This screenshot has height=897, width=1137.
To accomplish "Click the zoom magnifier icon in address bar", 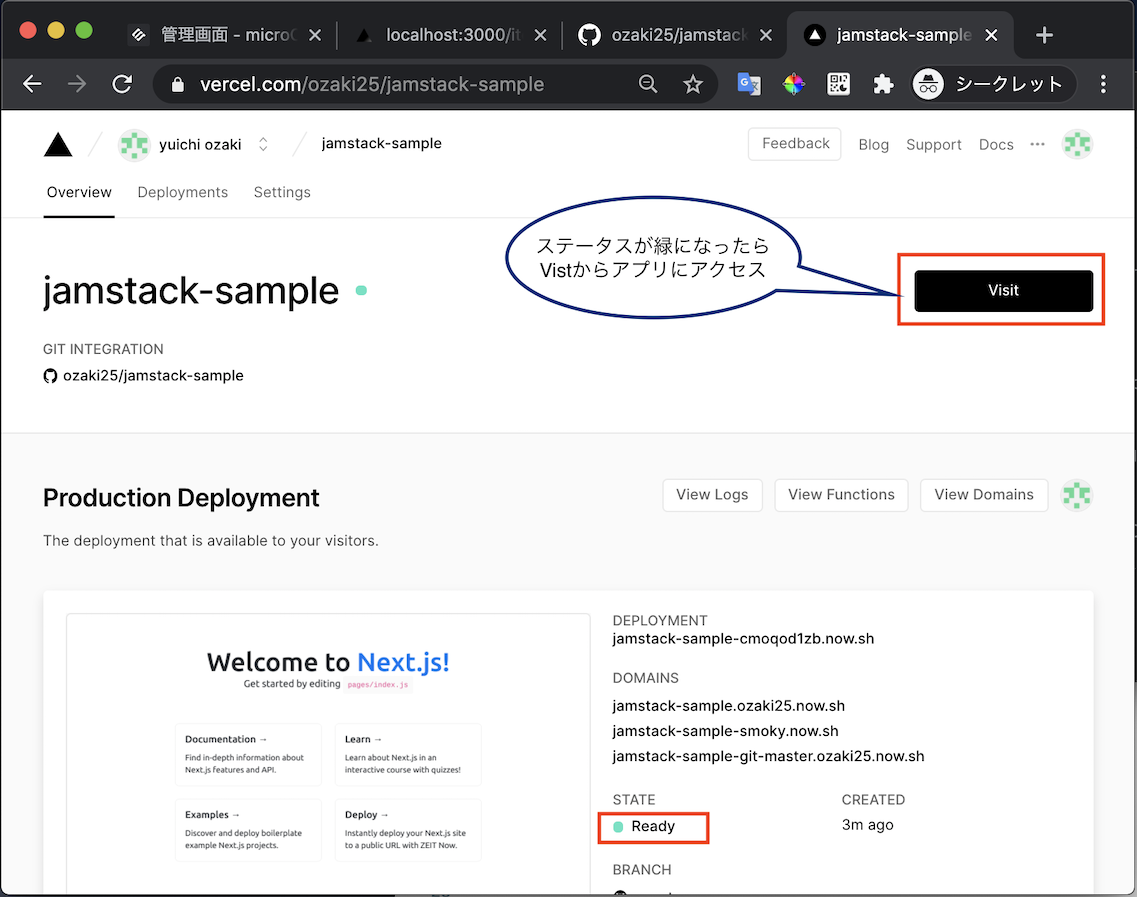I will pyautogui.click(x=648, y=84).
